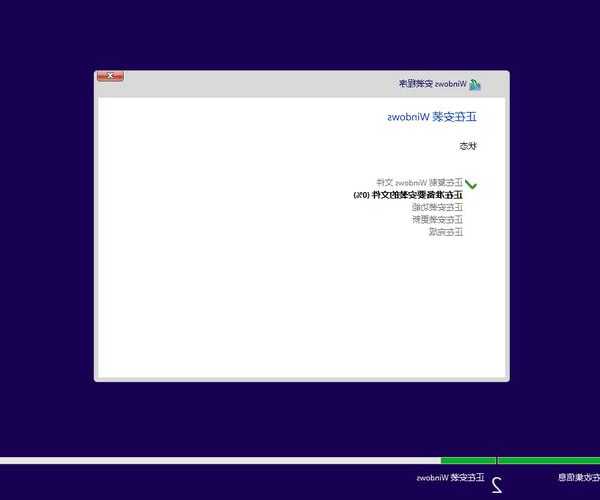Click the empty white area in setup dialog
This screenshot has height=500, width=600.
coord(250,300)
